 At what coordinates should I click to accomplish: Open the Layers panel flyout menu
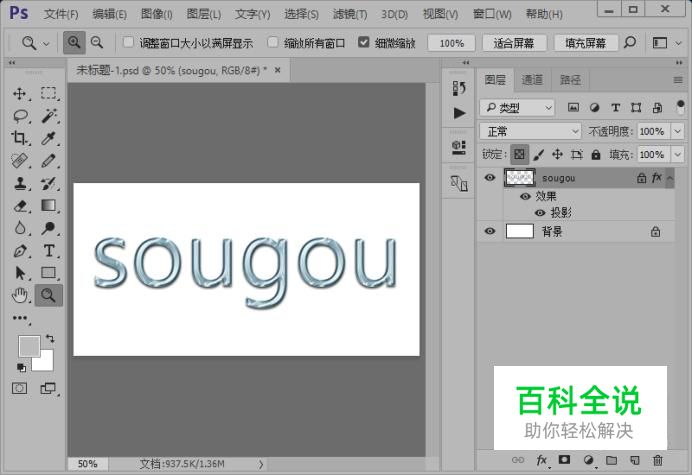[678, 80]
